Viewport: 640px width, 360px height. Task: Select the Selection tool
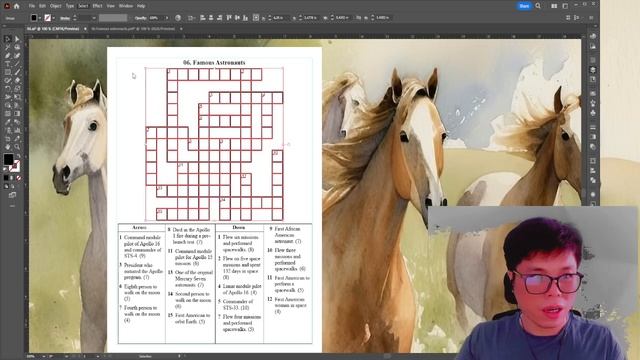pyautogui.click(x=7, y=39)
